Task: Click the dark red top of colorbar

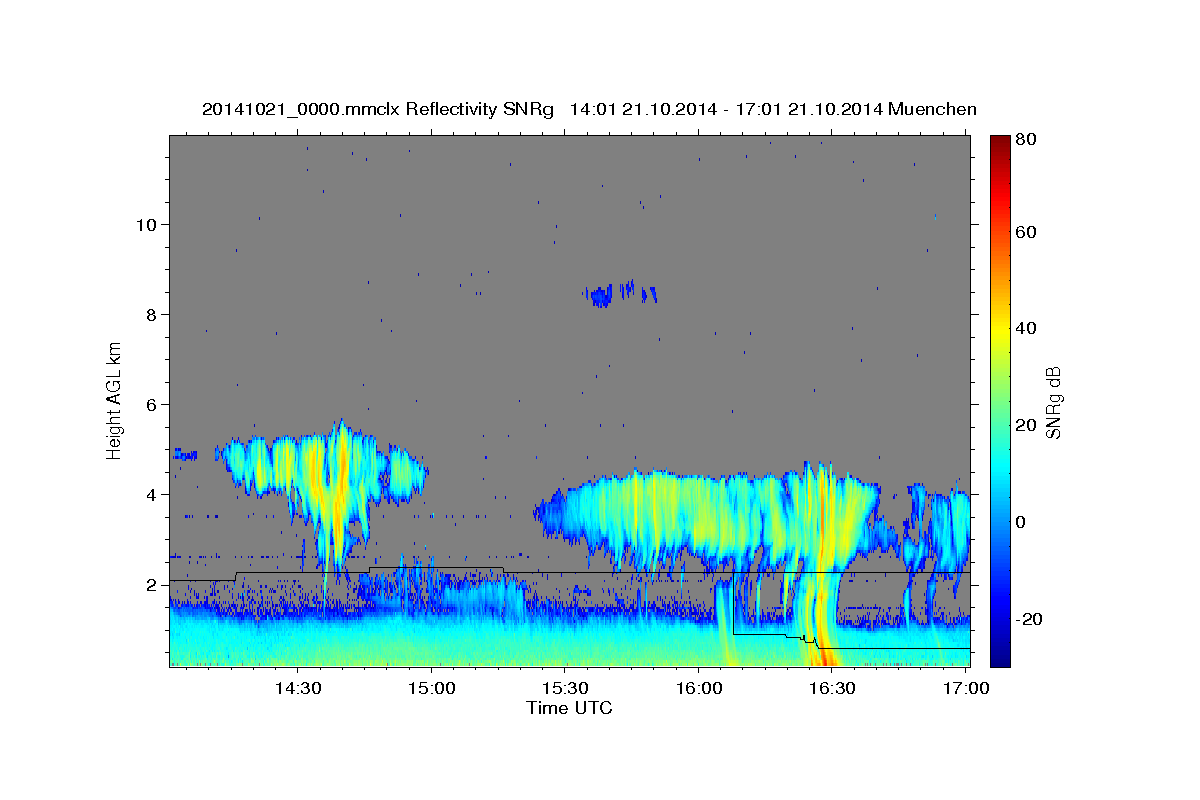Action: pos(1000,145)
